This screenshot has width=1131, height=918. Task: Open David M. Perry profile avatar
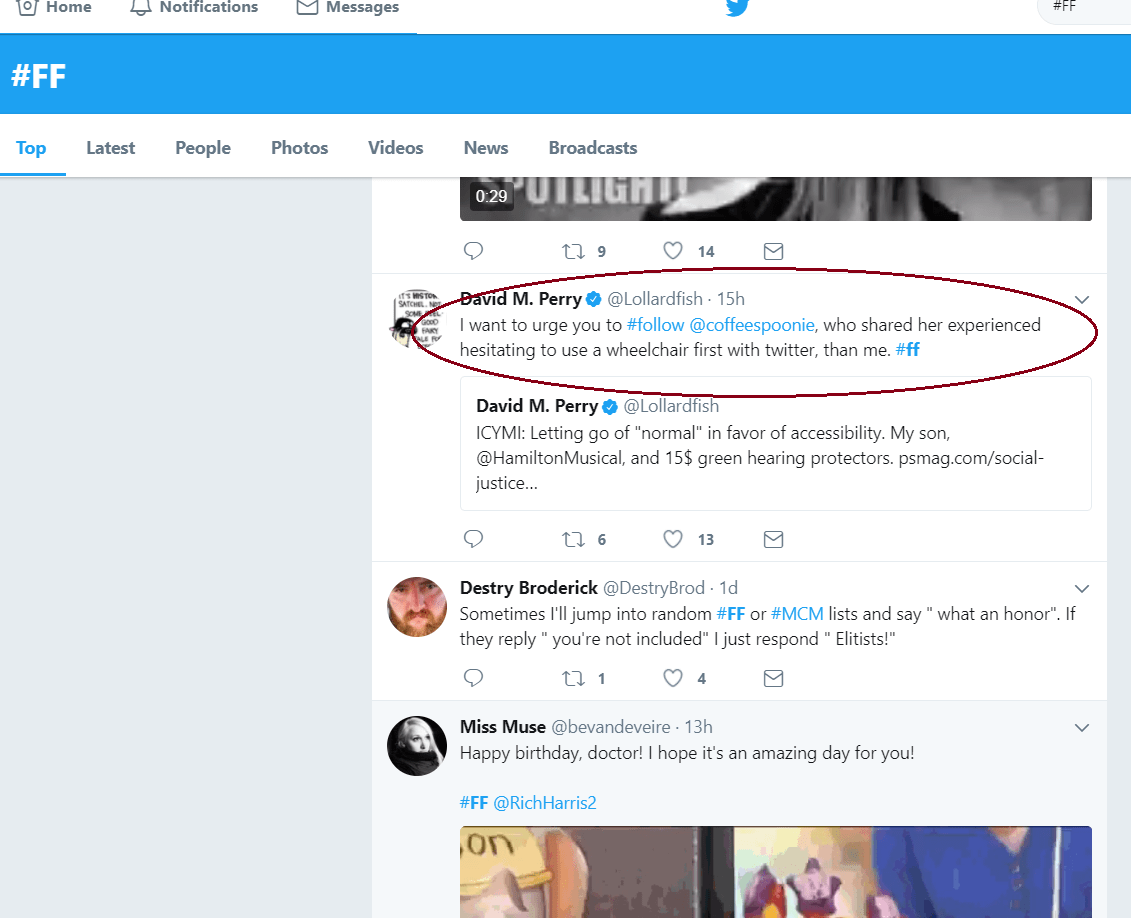417,318
